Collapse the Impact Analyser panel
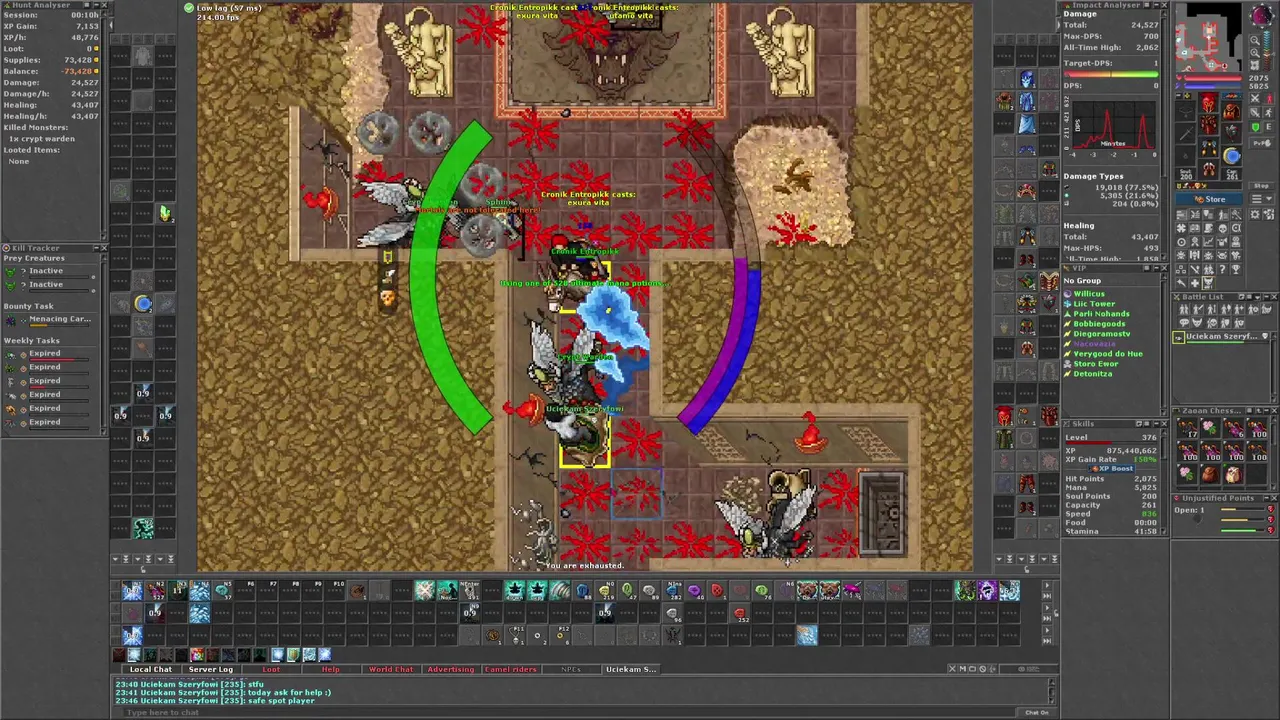Viewport: 1280px width, 720px height. [x=1157, y=5]
